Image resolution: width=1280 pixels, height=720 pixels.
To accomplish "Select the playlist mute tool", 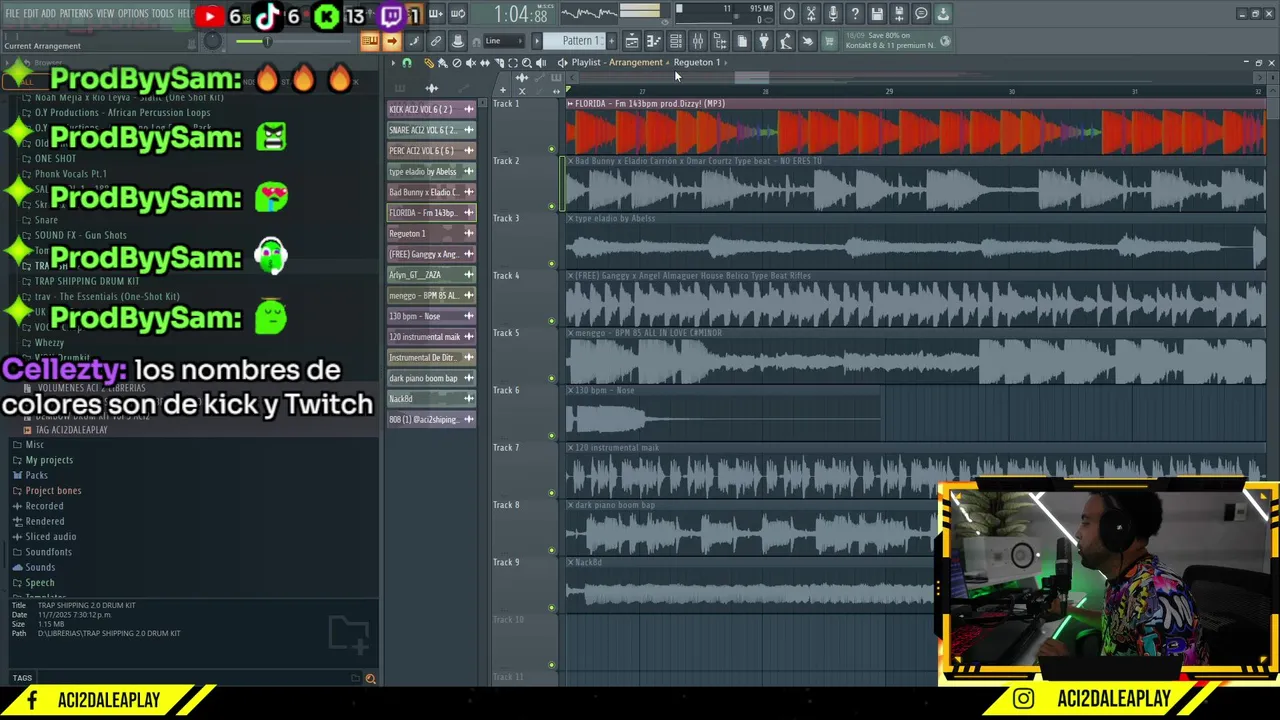I will point(471,63).
